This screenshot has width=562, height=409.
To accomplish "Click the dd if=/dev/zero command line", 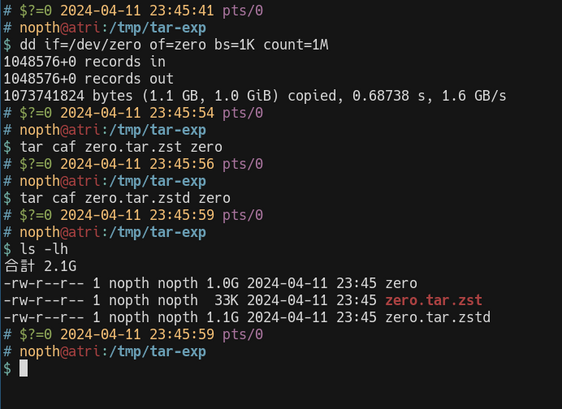I will (174, 45).
